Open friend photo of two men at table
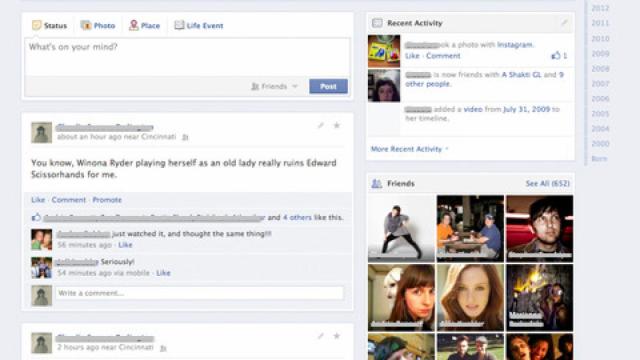Image resolution: width=640 pixels, height=360 pixels. point(470,228)
